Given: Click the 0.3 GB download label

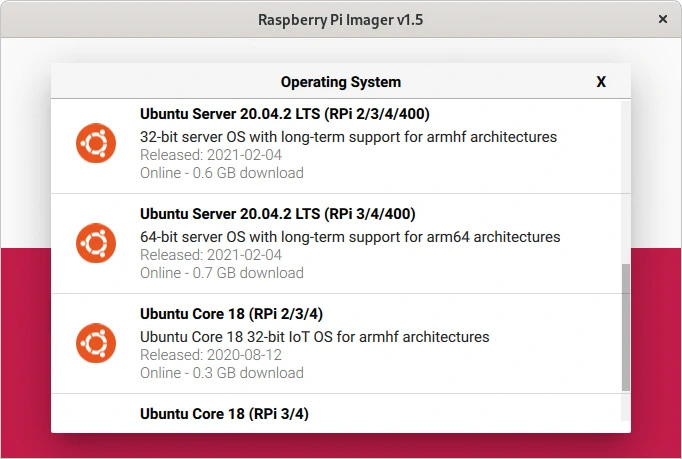Looking at the screenshot, I should click(x=221, y=373).
